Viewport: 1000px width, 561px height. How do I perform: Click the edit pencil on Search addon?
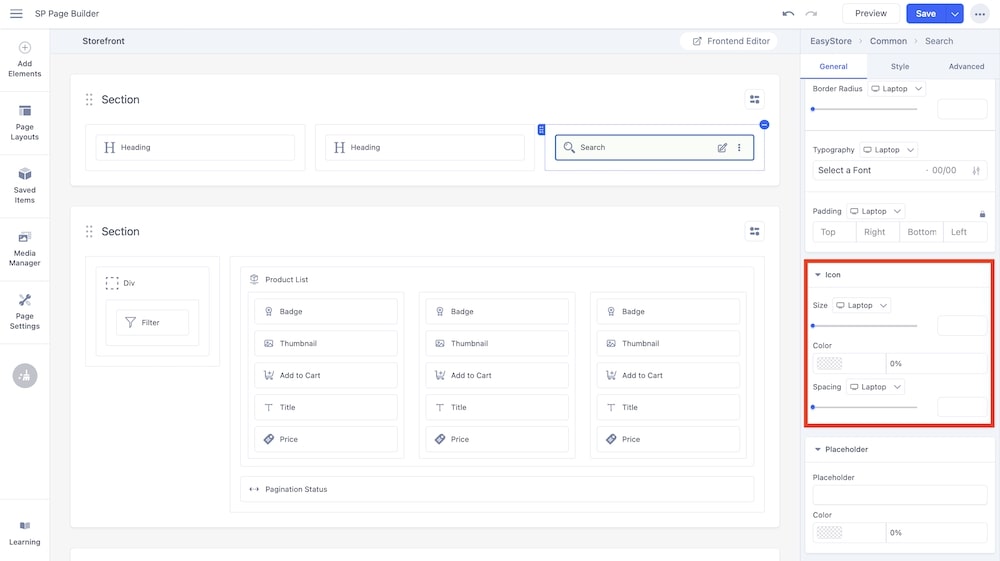point(722,148)
